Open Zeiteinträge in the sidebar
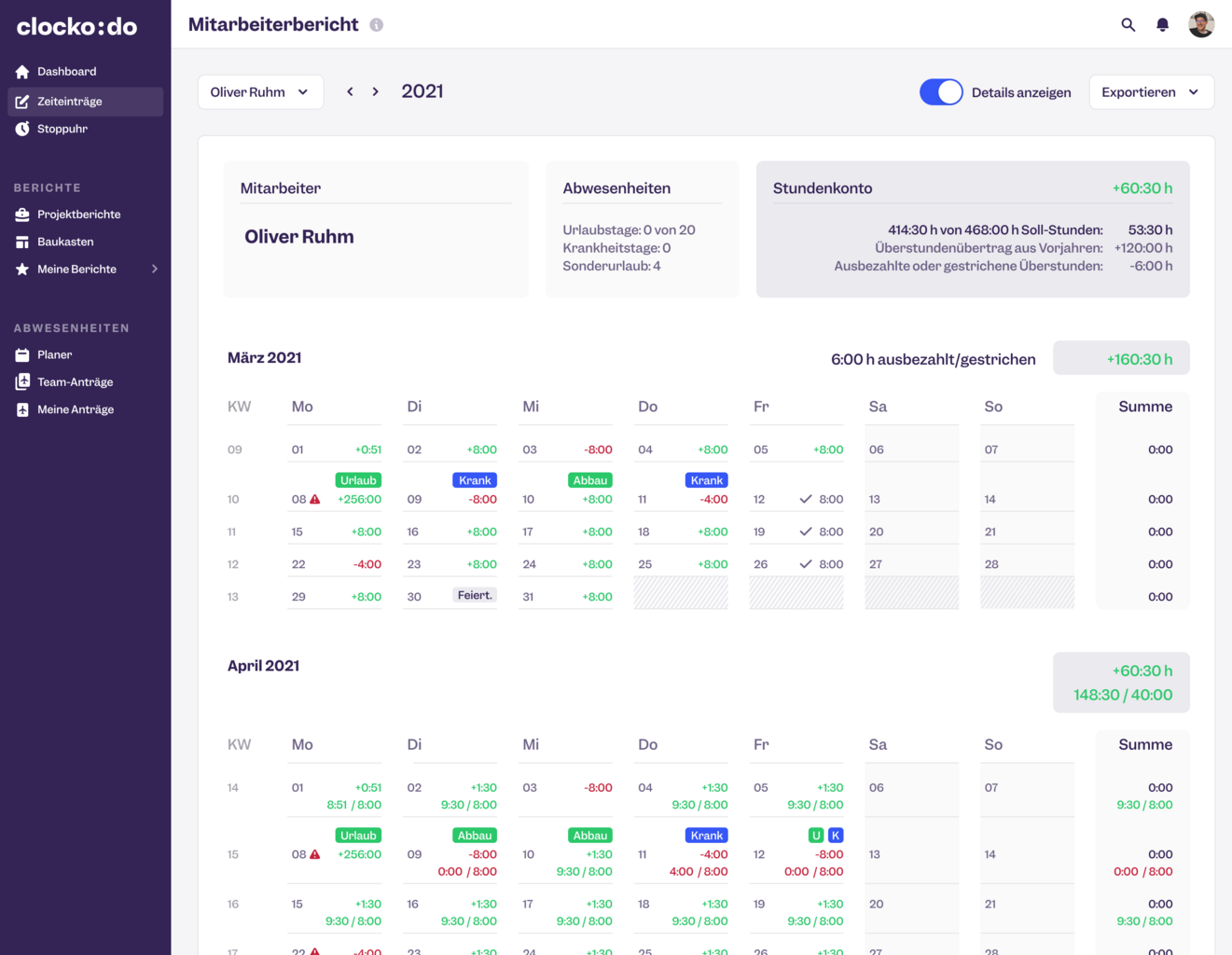1232x955 pixels. 70,102
